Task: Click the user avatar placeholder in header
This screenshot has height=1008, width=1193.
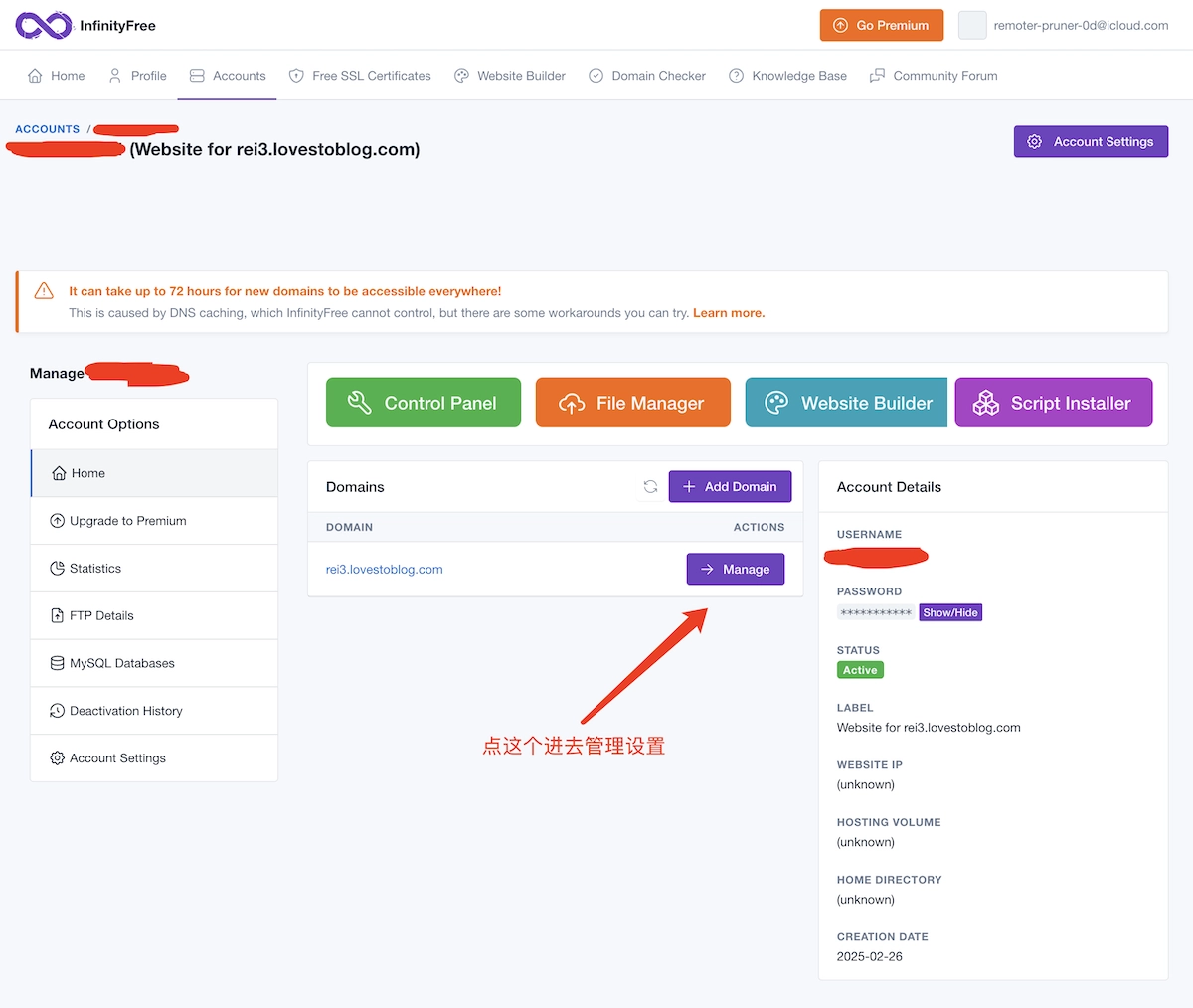Action: click(x=971, y=25)
